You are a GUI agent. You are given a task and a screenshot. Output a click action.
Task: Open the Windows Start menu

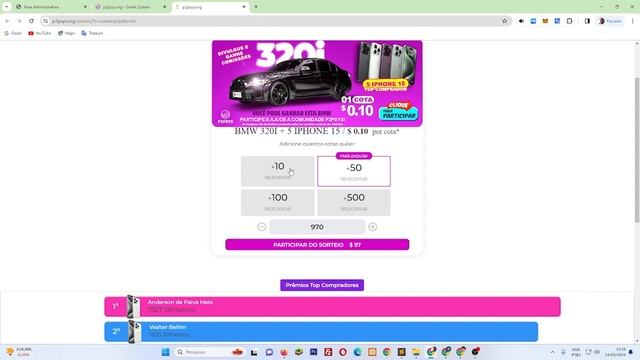[x=165, y=352]
